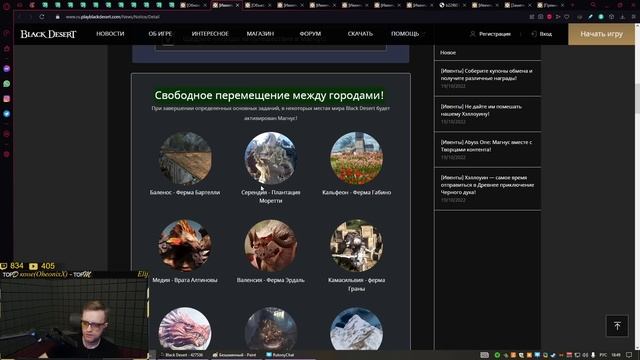640x360 pixels.
Task: Open Twitter from the browser sidebar
Action: point(7,114)
